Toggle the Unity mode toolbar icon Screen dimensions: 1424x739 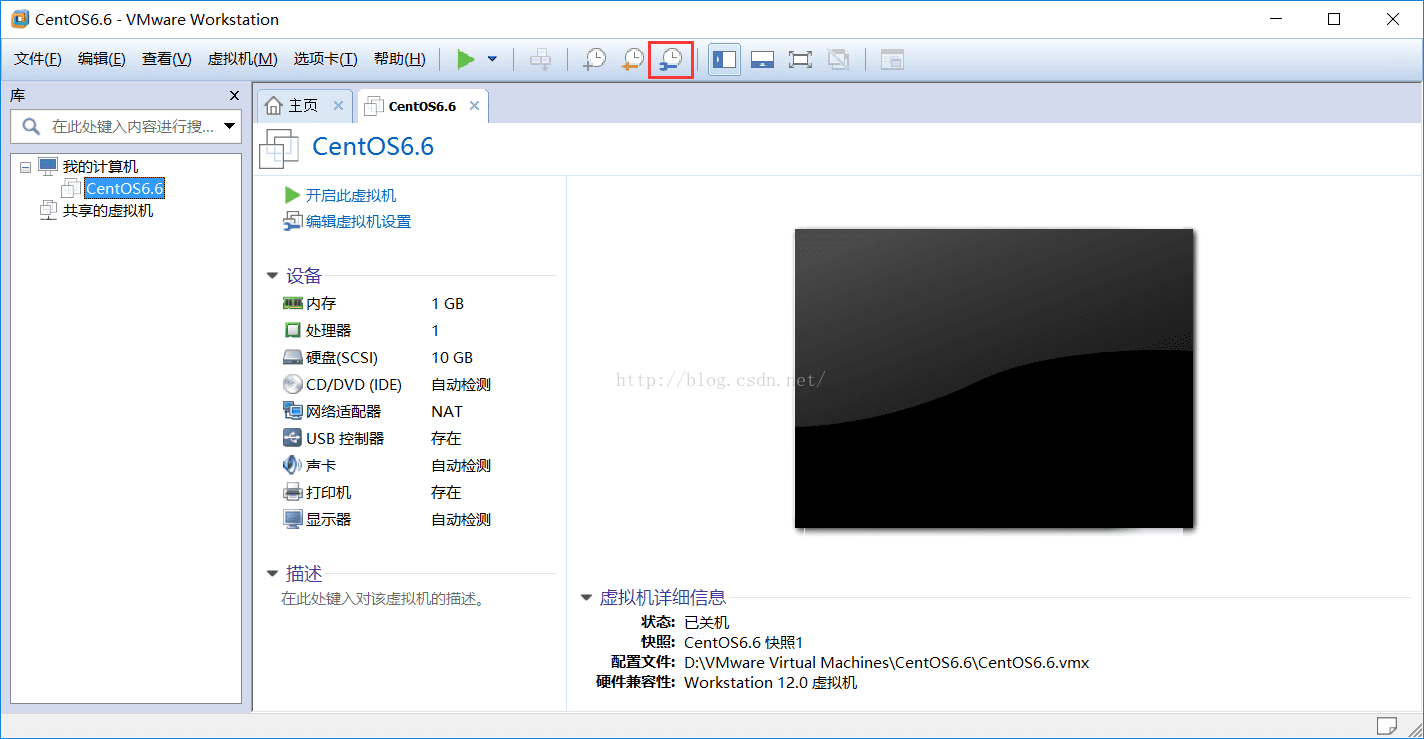pyautogui.click(x=839, y=59)
